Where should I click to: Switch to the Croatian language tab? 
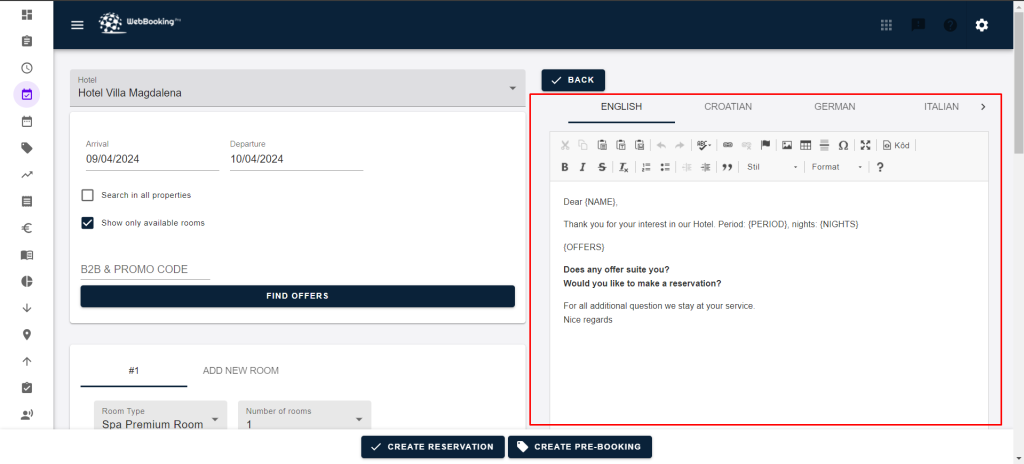tap(727, 106)
